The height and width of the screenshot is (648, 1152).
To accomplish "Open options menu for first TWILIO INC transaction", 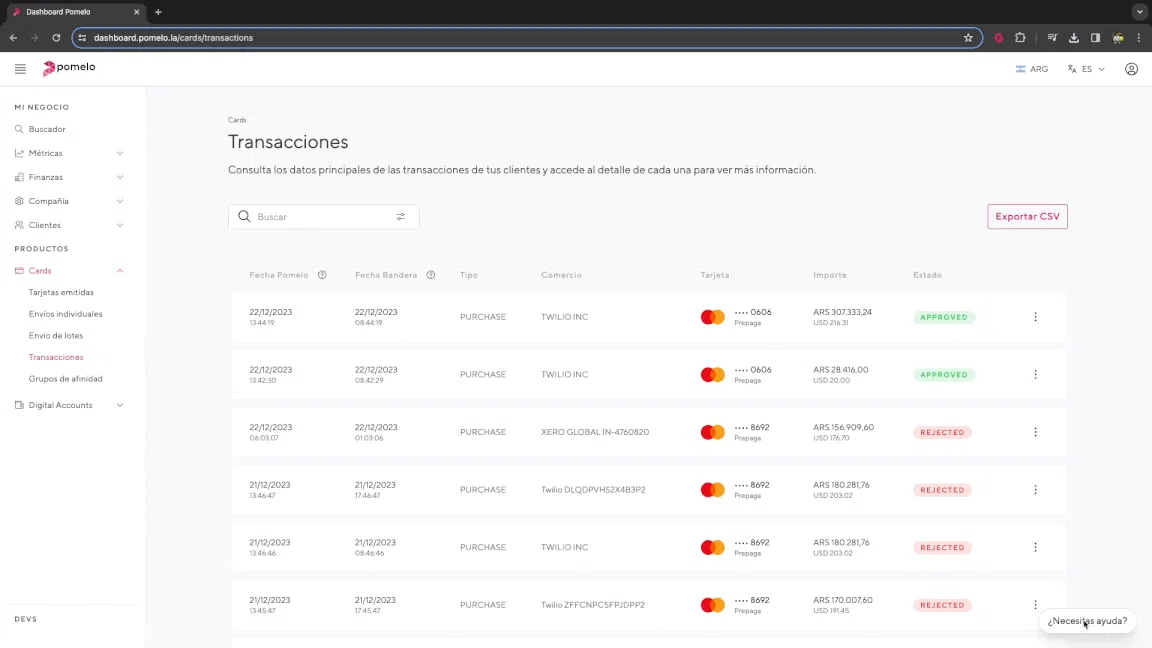I will [1035, 317].
